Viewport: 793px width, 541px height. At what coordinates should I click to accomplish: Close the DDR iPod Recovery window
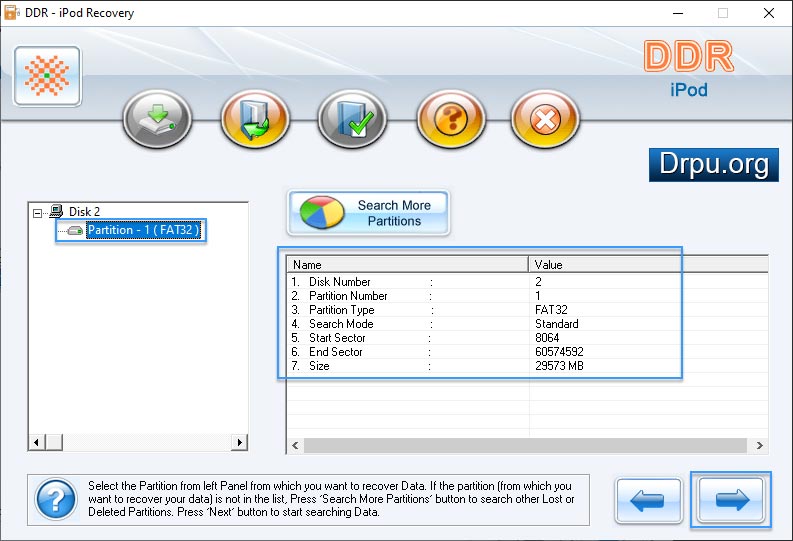(x=769, y=13)
